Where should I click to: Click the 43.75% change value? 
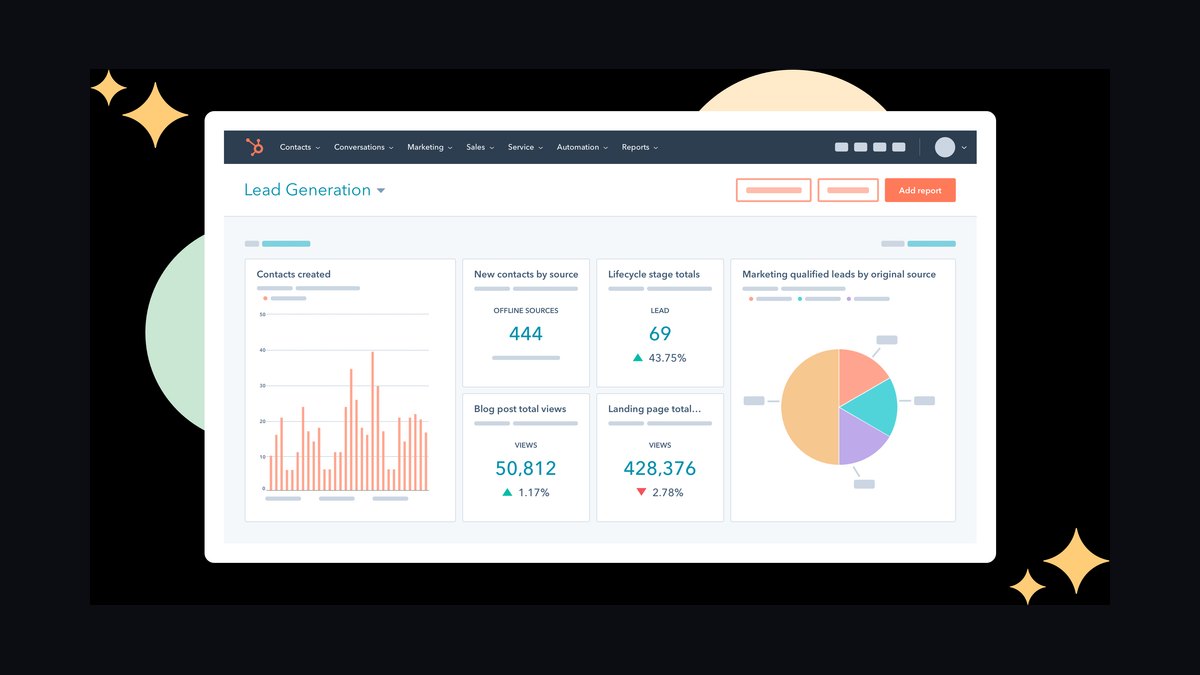point(668,358)
